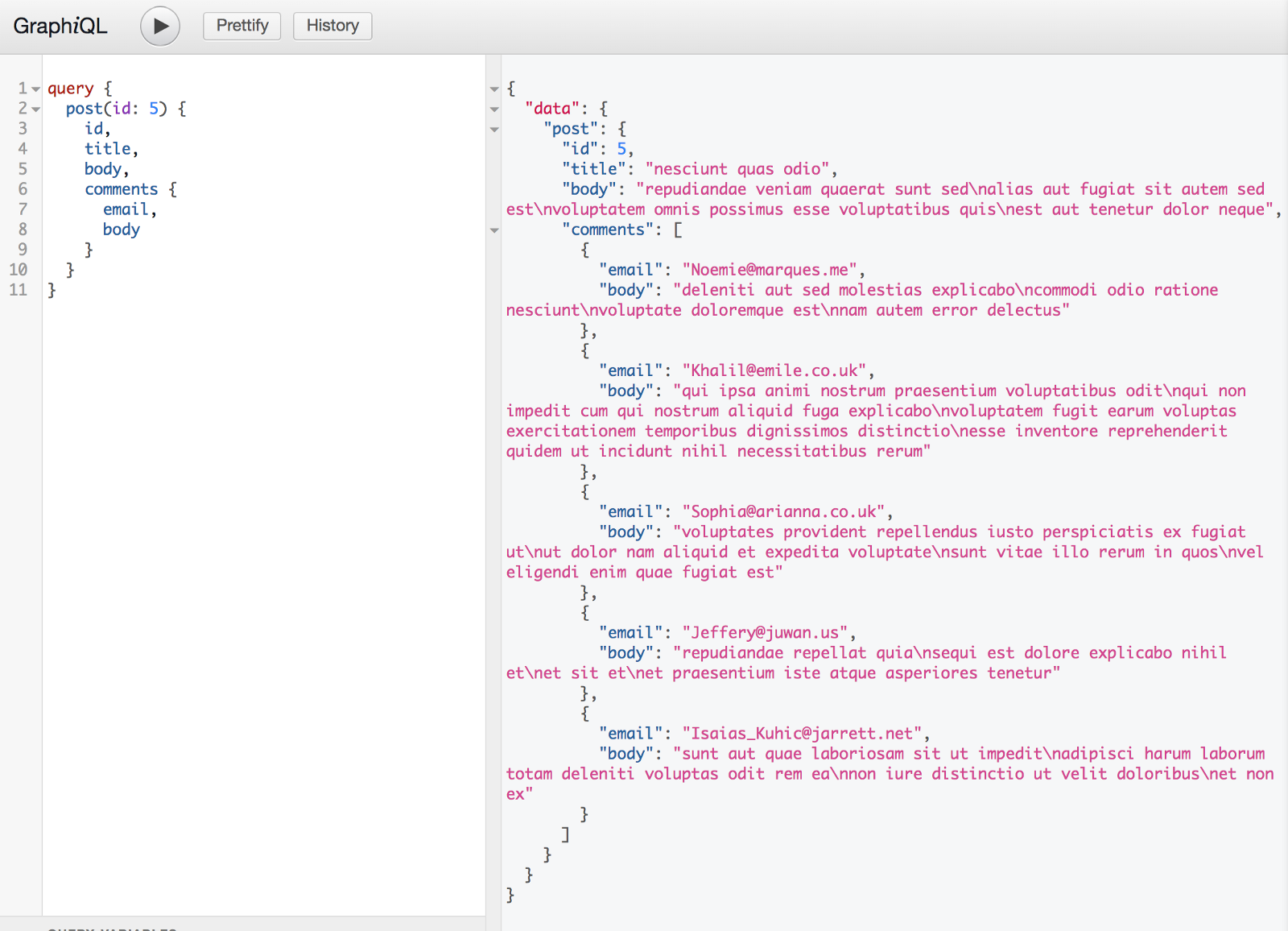Image resolution: width=1288 pixels, height=931 pixels.
Task: Collapse the "comments" array in the results
Action: click(494, 230)
